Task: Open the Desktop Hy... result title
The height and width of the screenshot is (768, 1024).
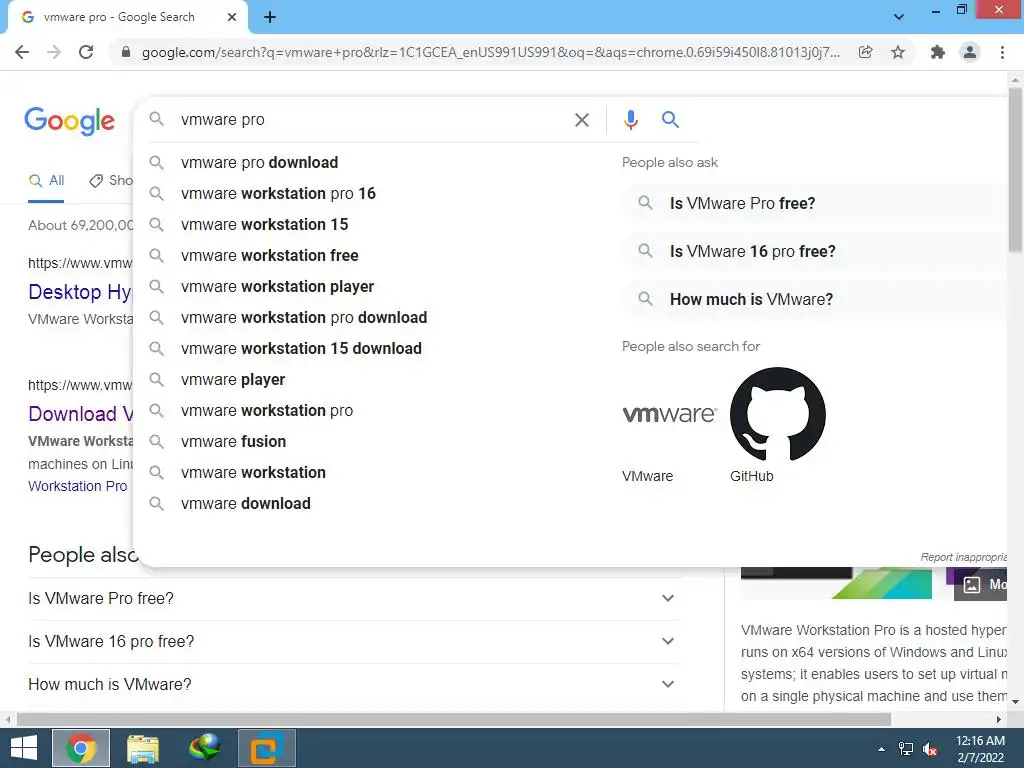Action: (80, 292)
